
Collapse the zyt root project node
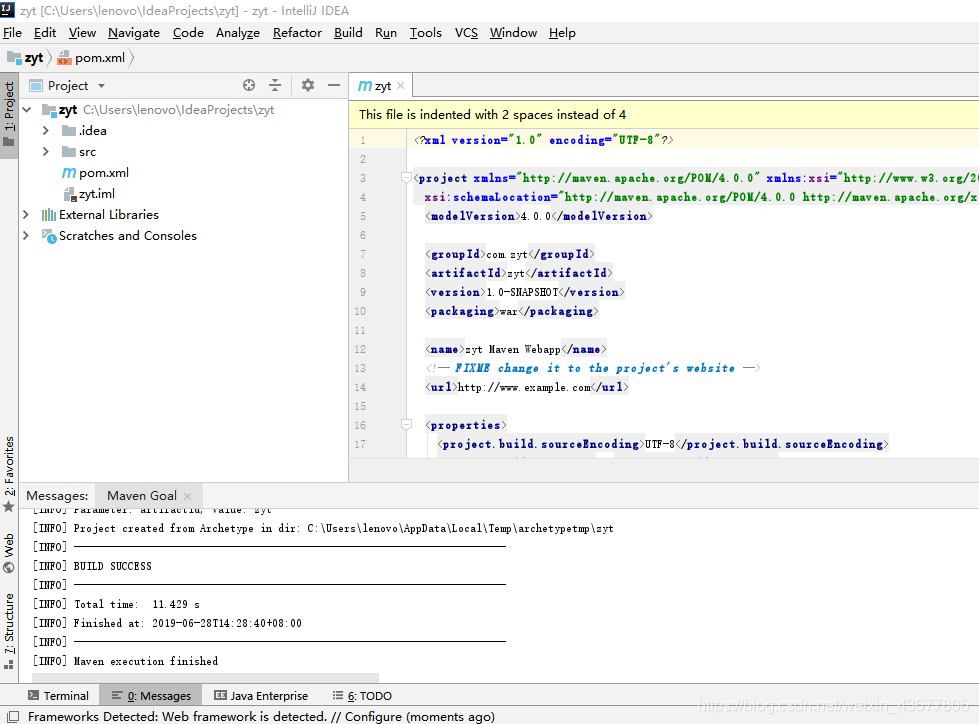27,110
